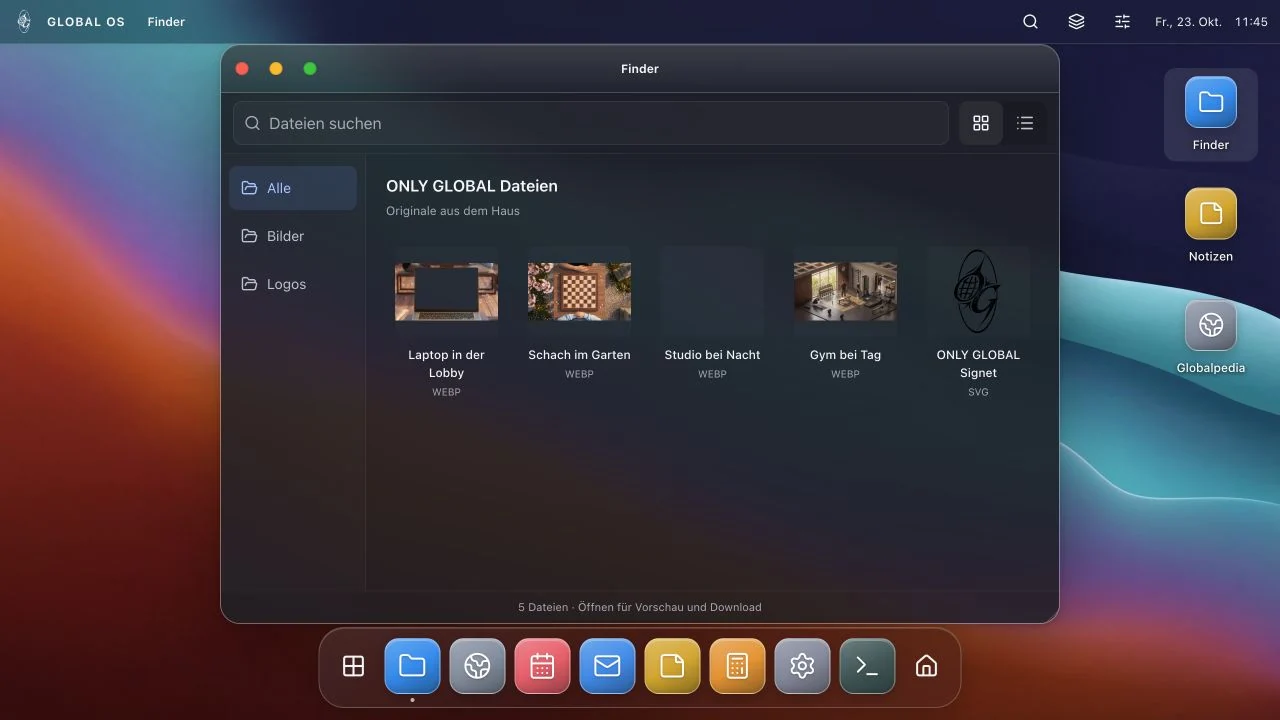The image size is (1280, 720).
Task: Open the app launcher grid in dock
Action: point(353,666)
